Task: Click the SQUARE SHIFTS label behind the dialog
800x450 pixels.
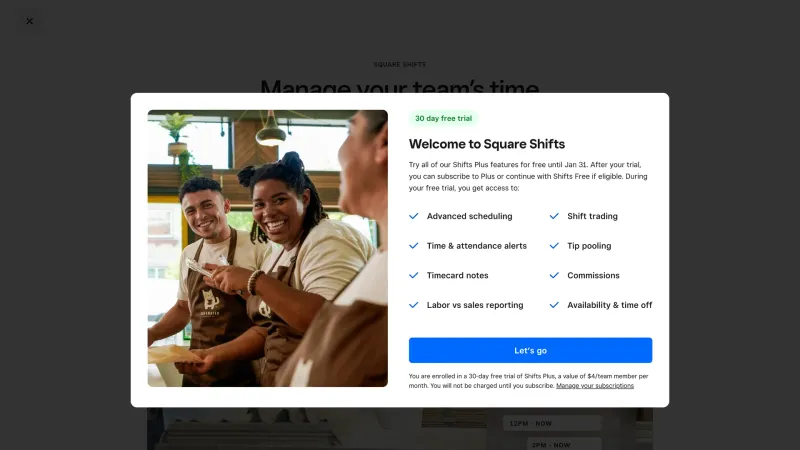Action: pos(399,64)
